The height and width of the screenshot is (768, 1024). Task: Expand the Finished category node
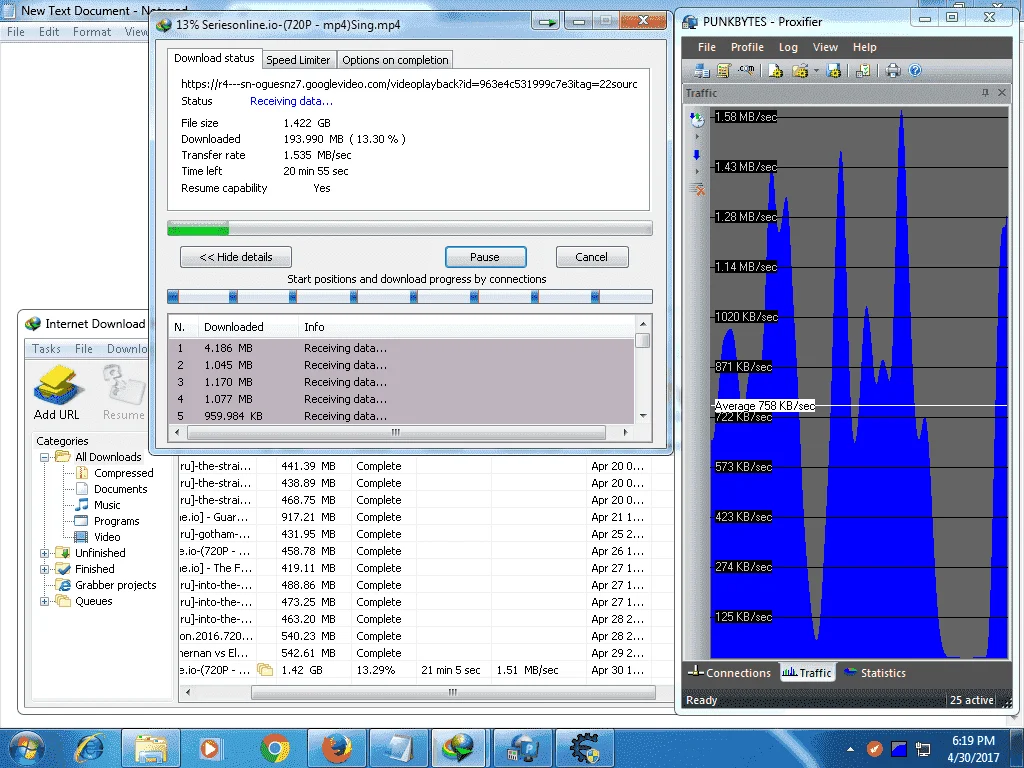coord(44,569)
